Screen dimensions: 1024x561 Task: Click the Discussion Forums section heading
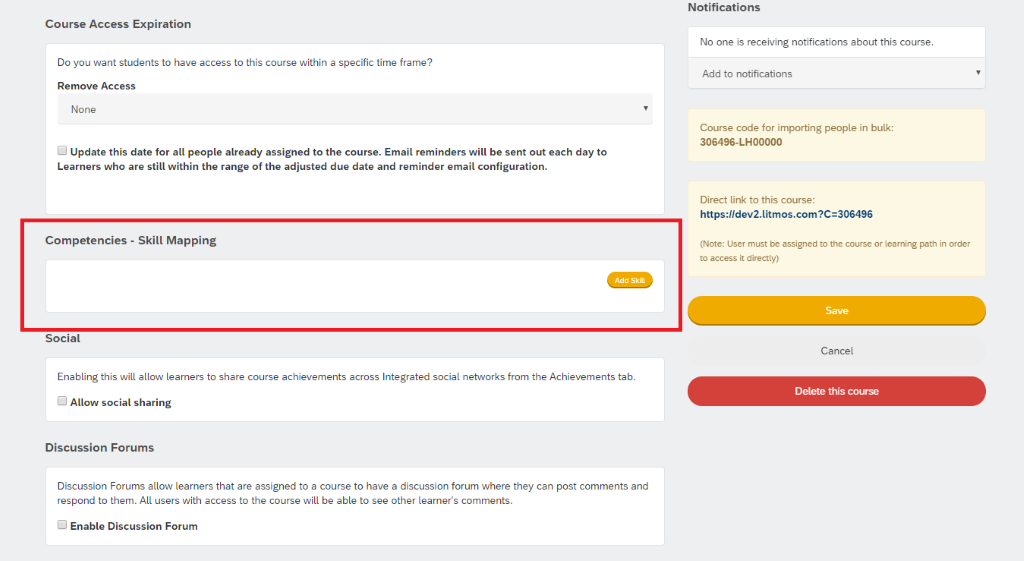click(99, 447)
